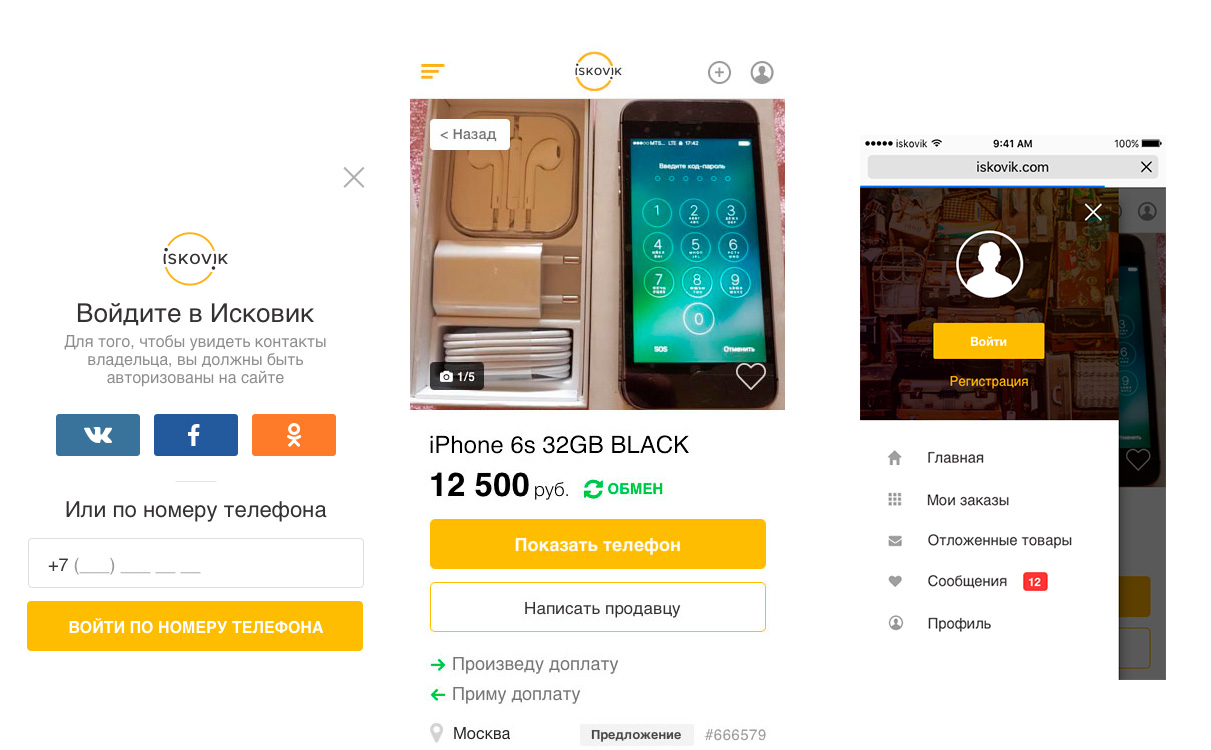This screenshot has width=1211, height=750.
Task: Click ВОЙТИ ПО НОМЕРУ ТЕЛЕФОНА button
Action: click(x=195, y=626)
